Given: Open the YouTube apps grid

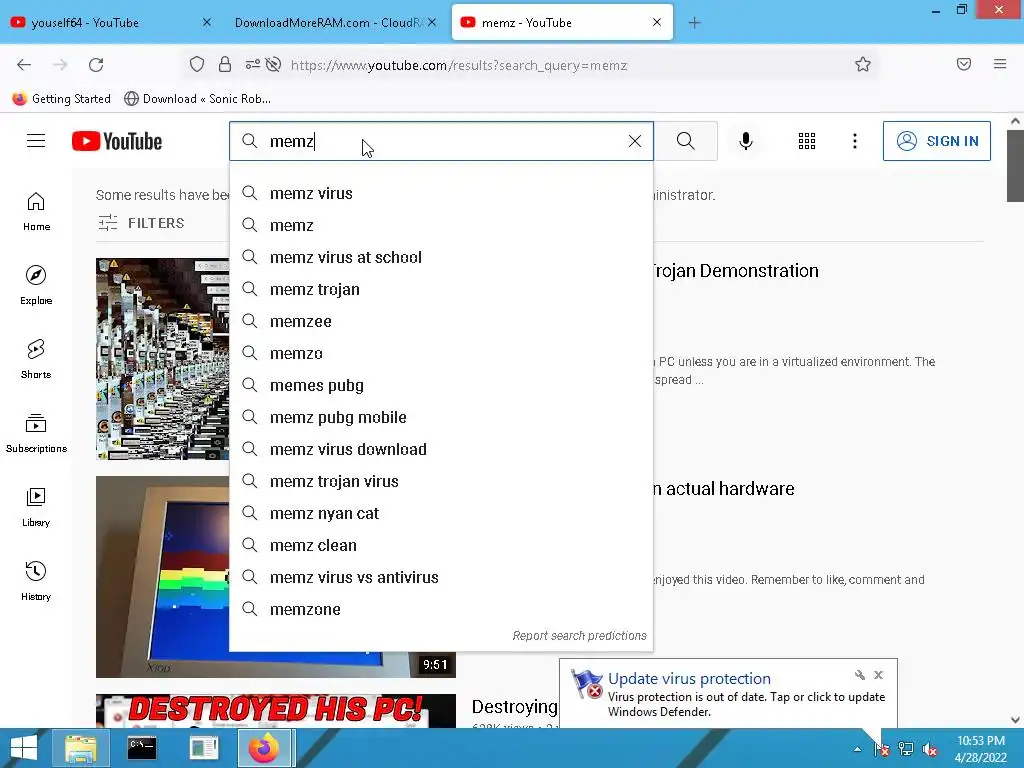Looking at the screenshot, I should (807, 141).
